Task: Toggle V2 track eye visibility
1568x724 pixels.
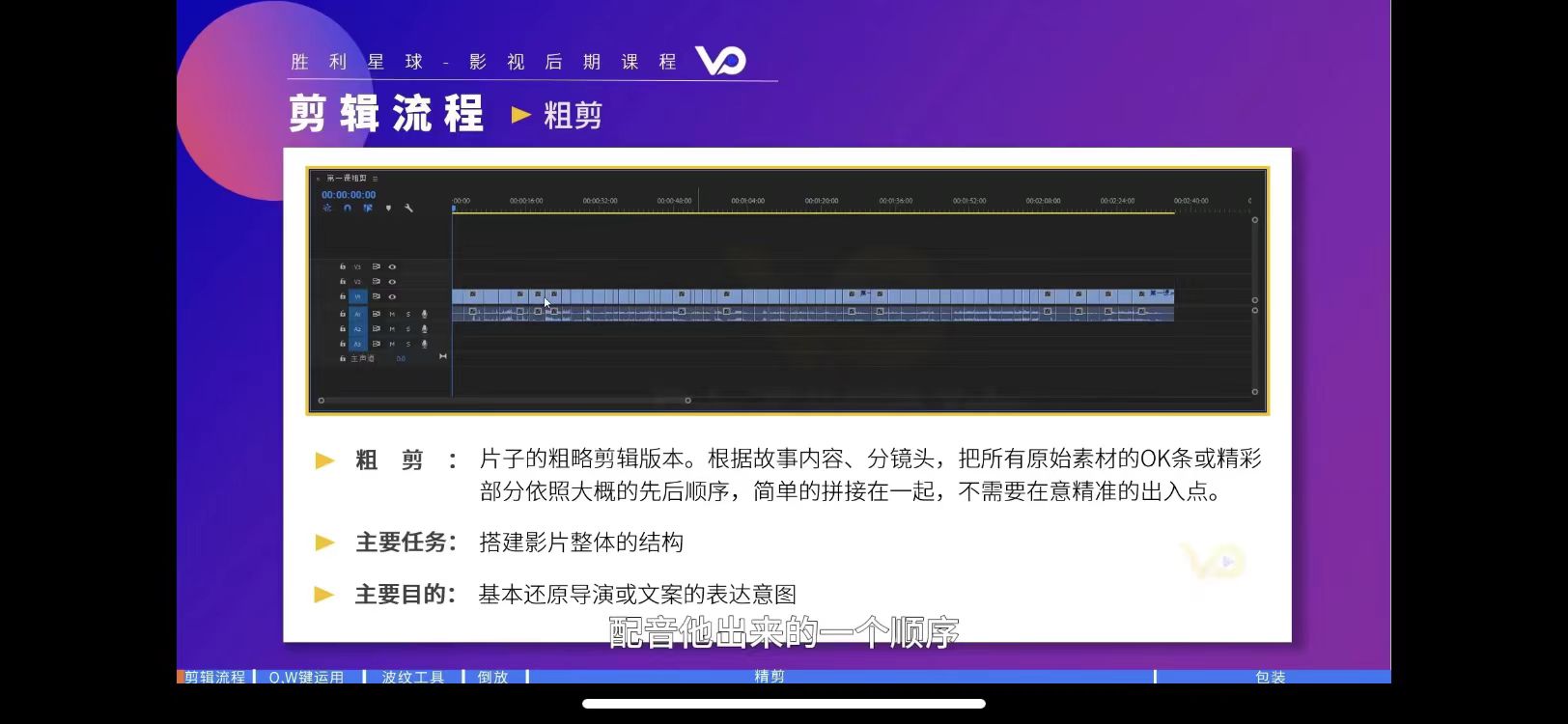Action: tap(392, 282)
